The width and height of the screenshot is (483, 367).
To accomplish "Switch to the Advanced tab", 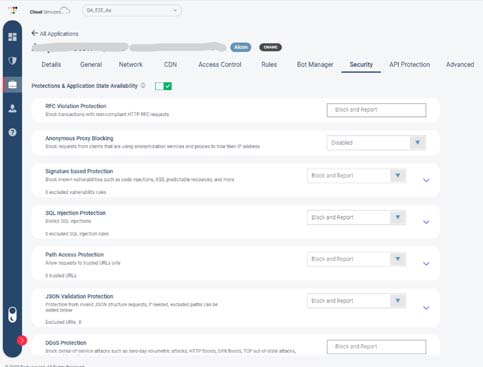I will (x=460, y=64).
